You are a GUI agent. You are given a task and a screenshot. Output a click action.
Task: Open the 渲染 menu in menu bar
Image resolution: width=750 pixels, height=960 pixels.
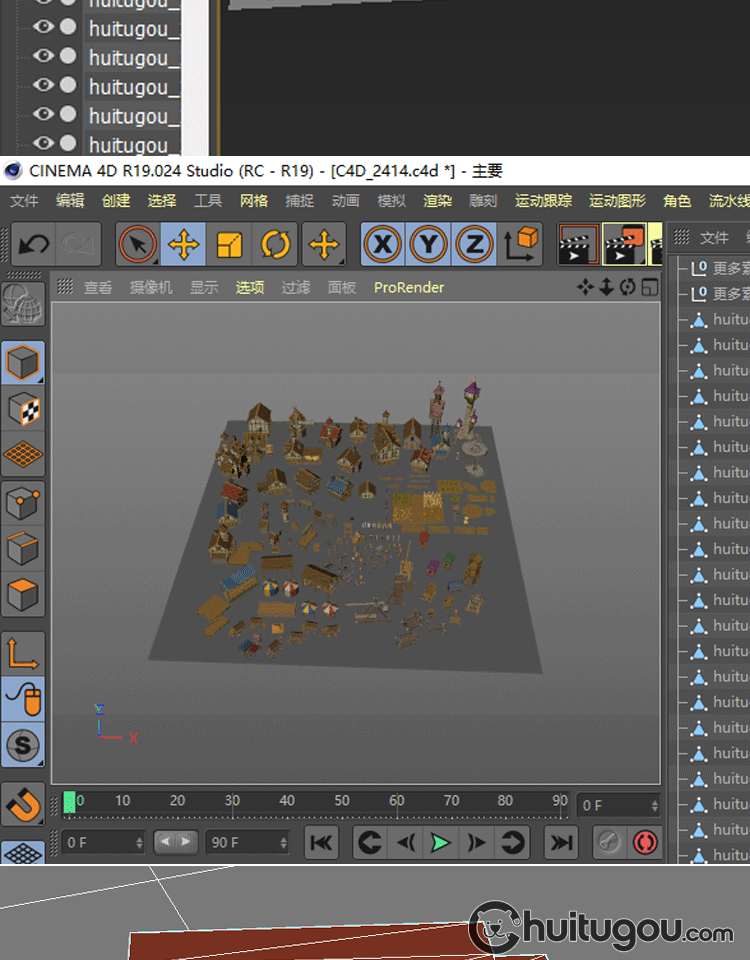[x=437, y=201]
